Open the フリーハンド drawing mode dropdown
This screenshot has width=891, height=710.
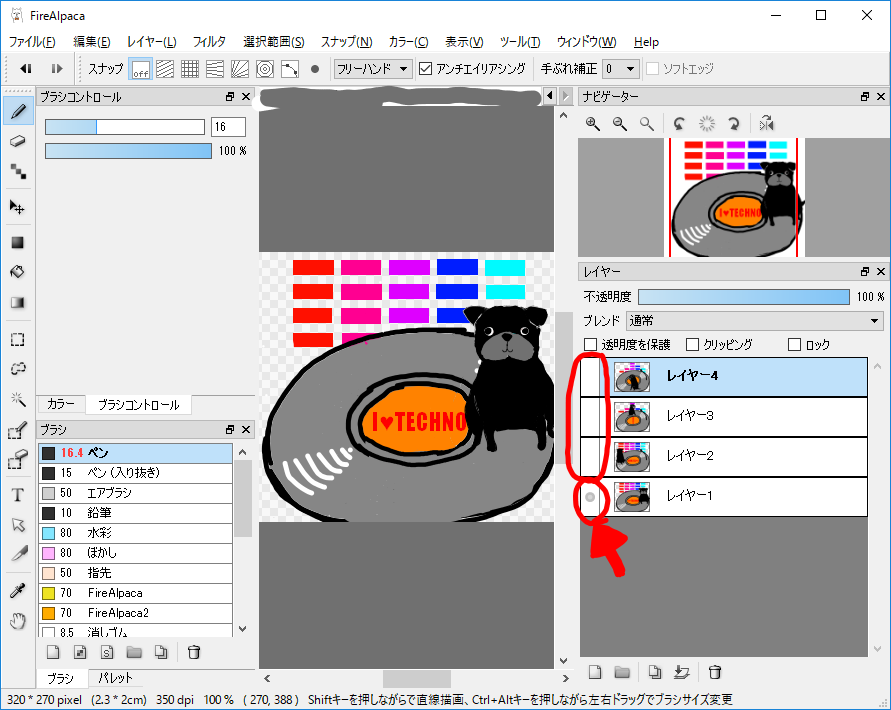point(372,69)
